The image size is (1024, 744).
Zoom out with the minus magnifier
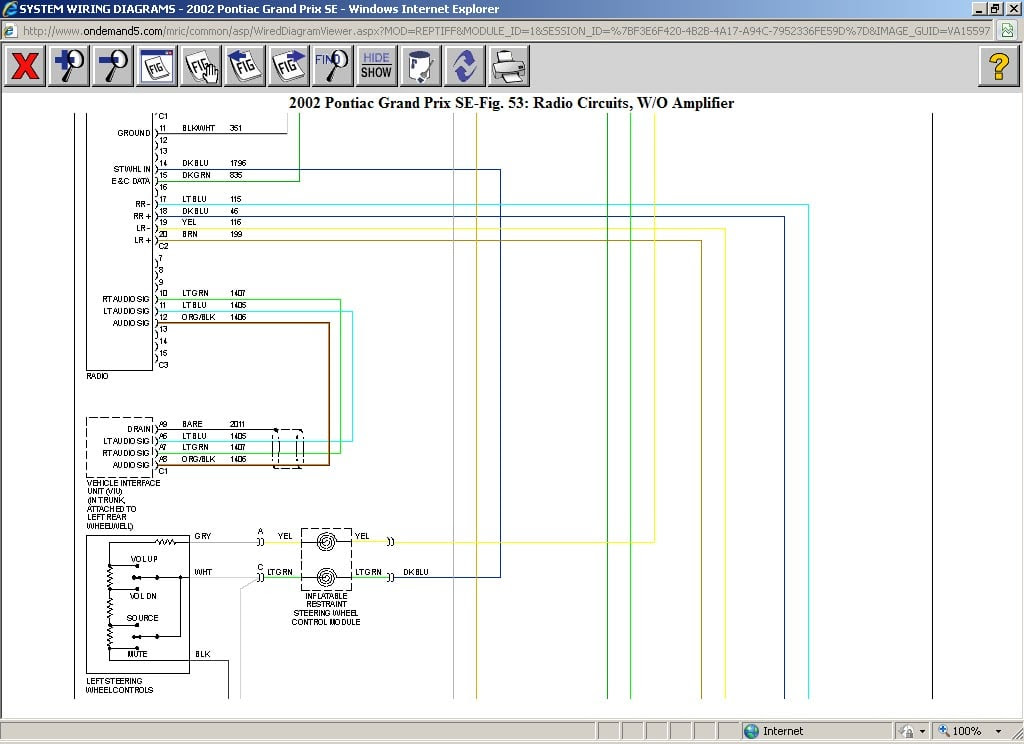click(113, 66)
